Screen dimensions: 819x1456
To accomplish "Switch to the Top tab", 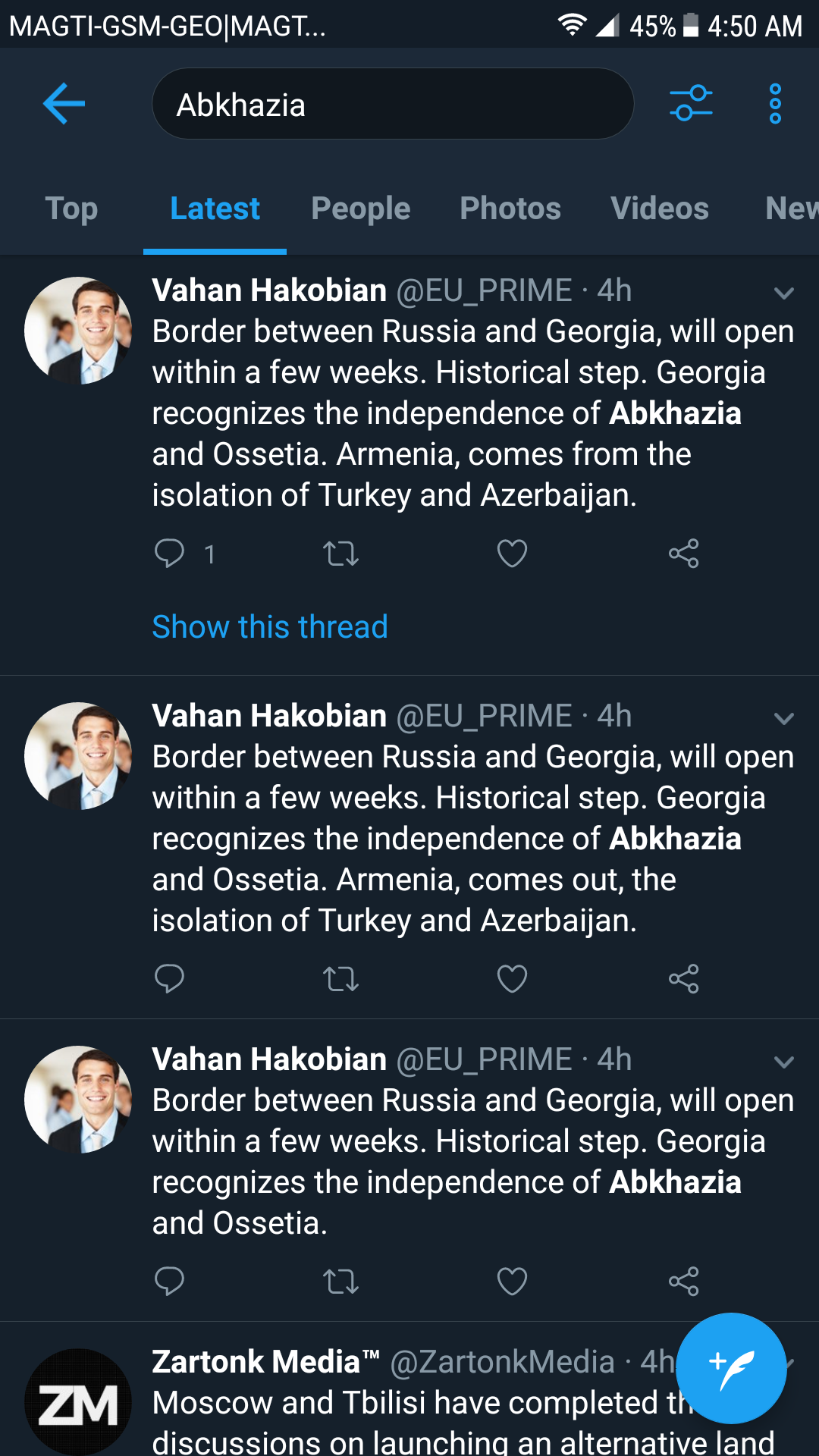I will tap(71, 209).
